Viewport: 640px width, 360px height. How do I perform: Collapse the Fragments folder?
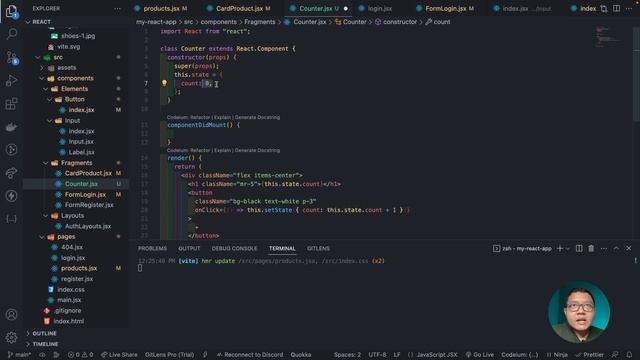(46, 163)
